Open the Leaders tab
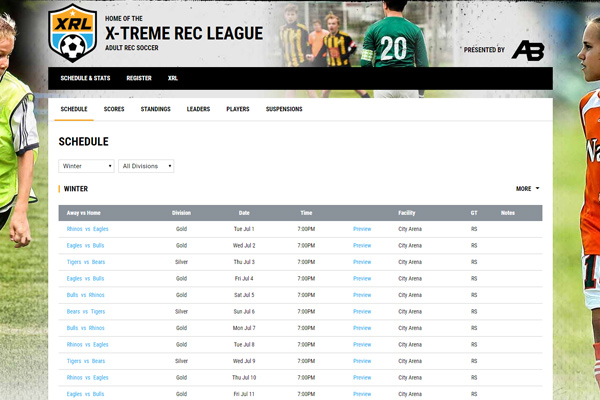Image resolution: width=600 pixels, height=400 pixels. 198,109
